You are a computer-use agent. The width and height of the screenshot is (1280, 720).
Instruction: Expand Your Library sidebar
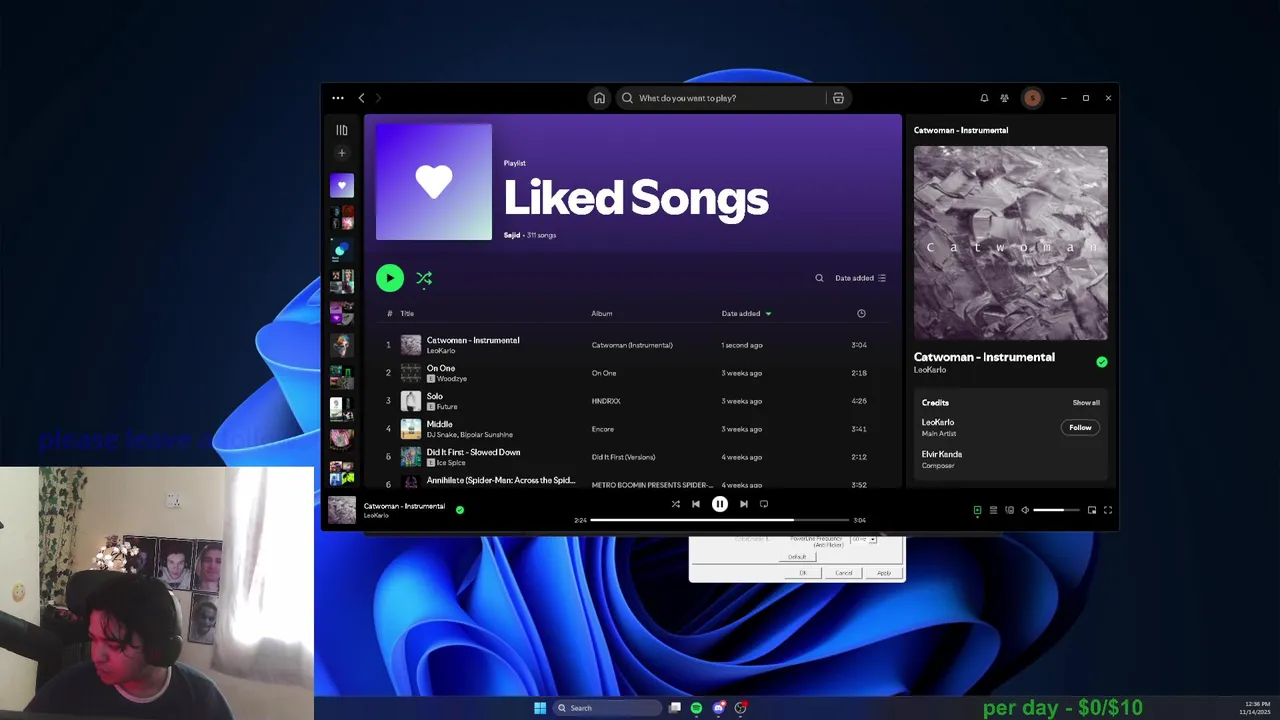(342, 130)
